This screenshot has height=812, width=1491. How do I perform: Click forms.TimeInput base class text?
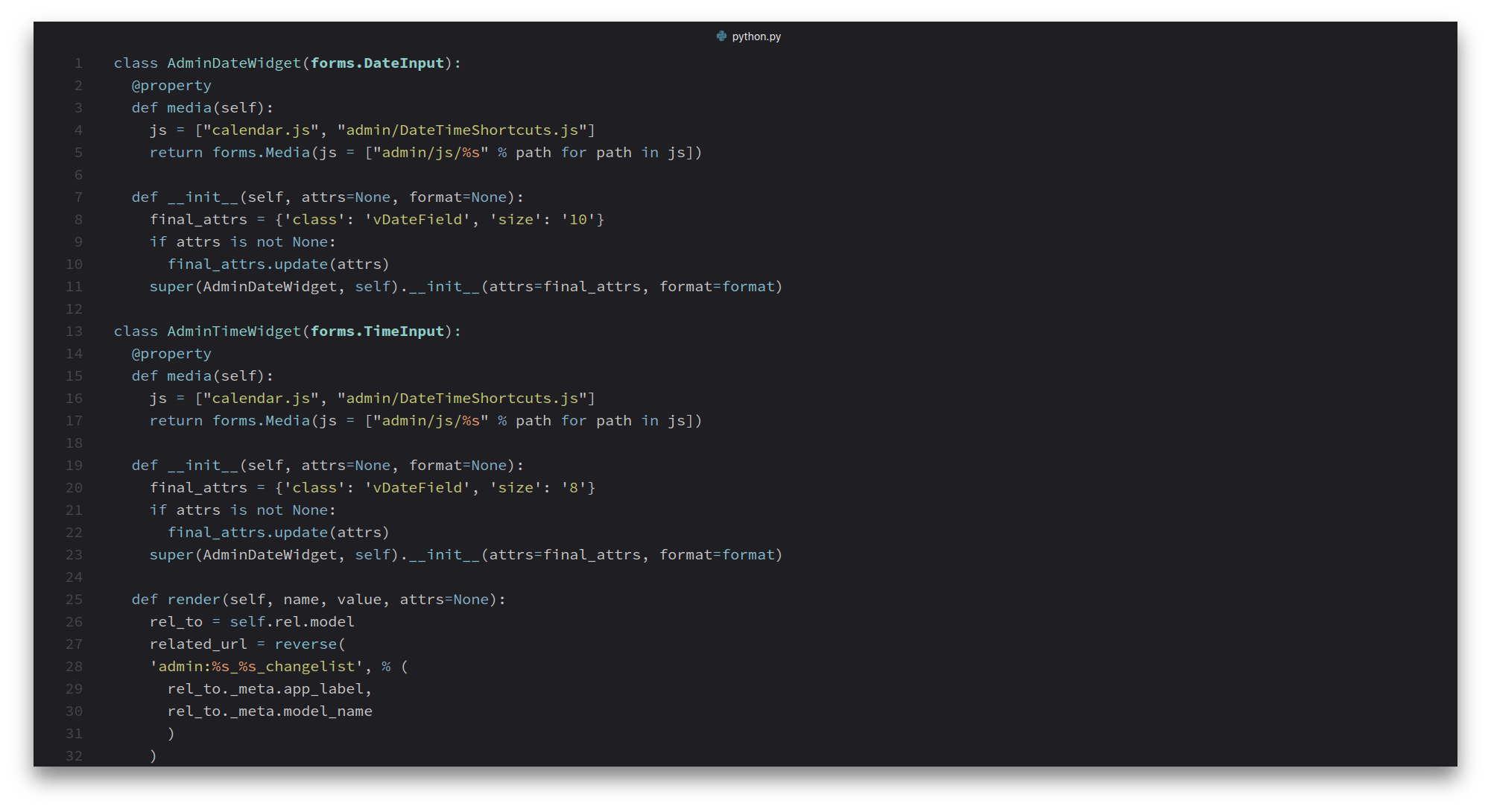coord(377,332)
